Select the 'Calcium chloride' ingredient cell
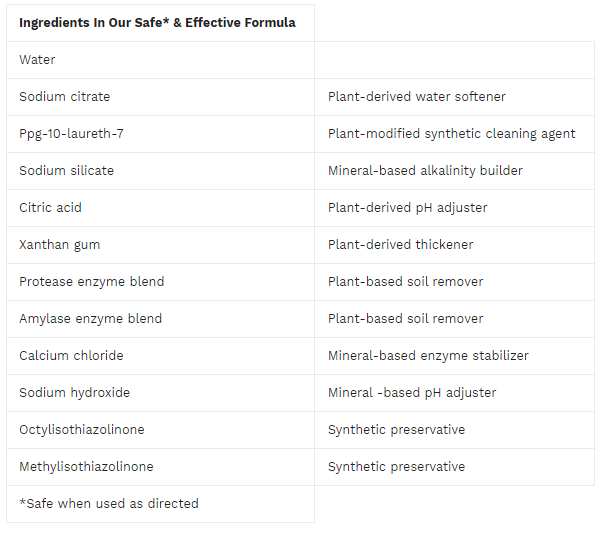Viewport: 606px width, 534px height. click(x=71, y=356)
